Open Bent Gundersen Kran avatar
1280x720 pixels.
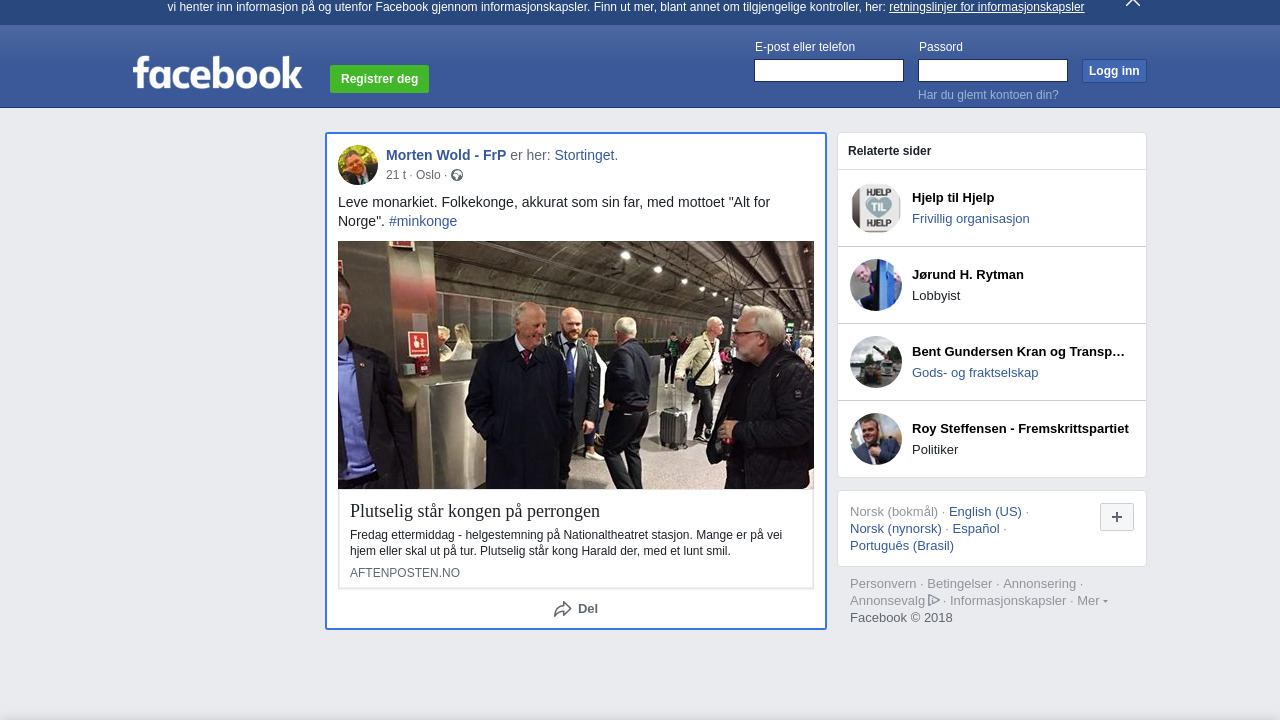tap(876, 362)
